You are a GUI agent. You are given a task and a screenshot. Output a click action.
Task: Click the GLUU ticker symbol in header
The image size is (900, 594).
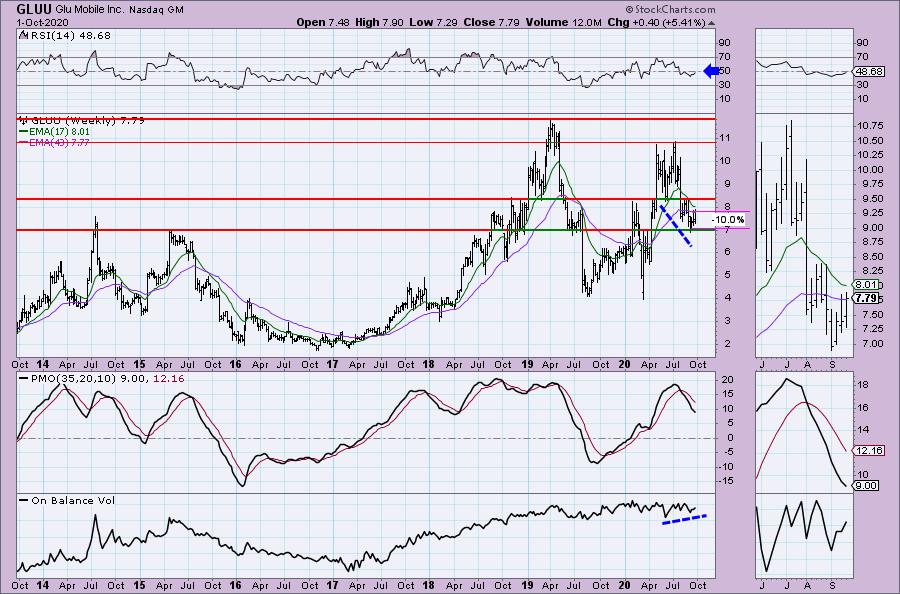coord(34,9)
